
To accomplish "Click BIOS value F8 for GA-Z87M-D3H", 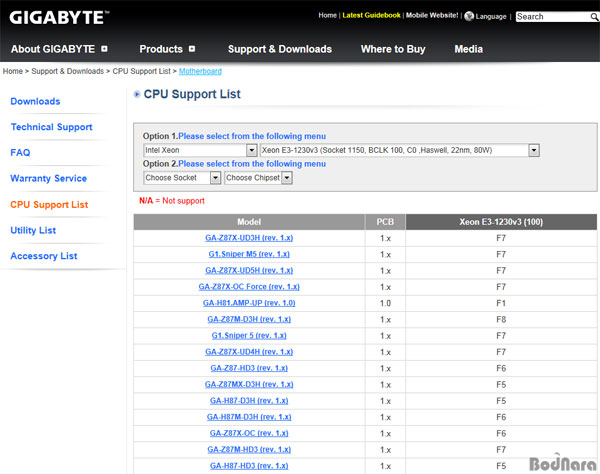I will tap(501, 319).
